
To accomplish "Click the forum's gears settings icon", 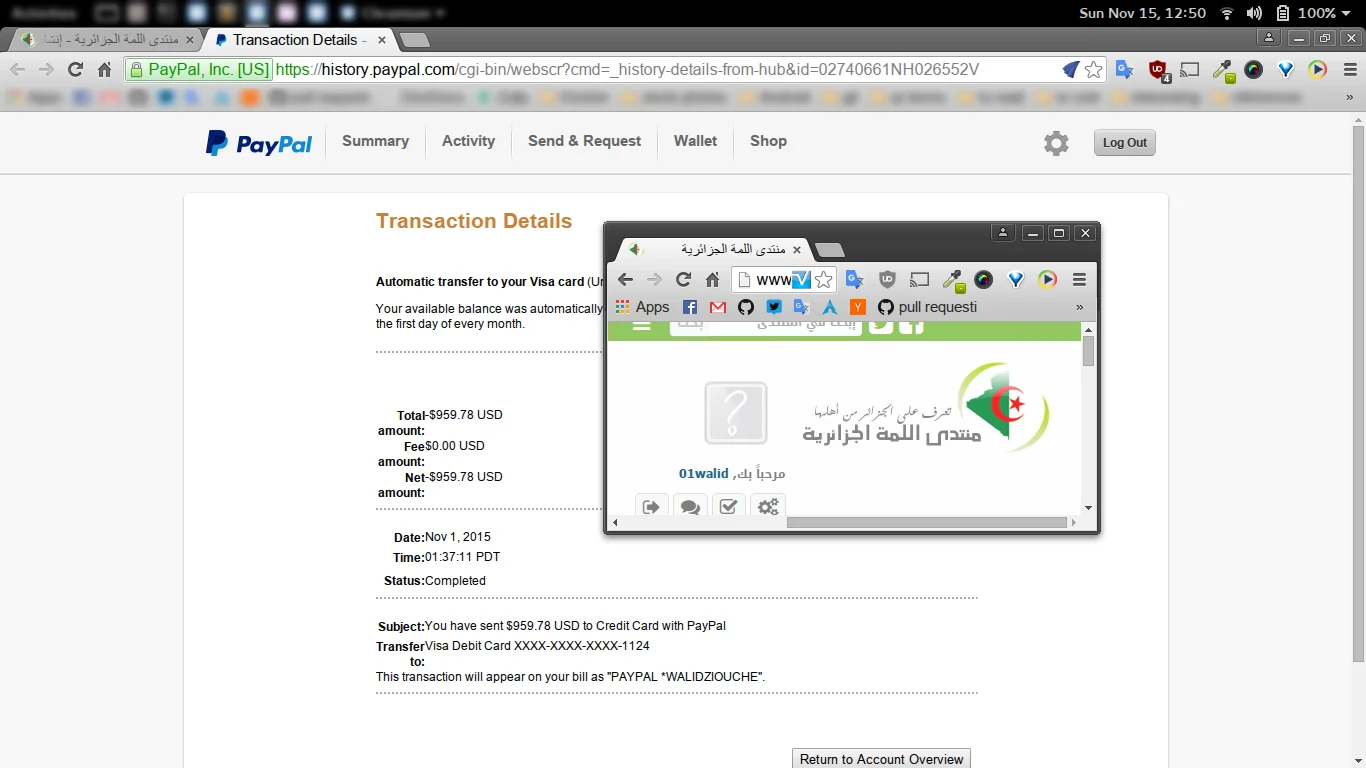I will 767,507.
